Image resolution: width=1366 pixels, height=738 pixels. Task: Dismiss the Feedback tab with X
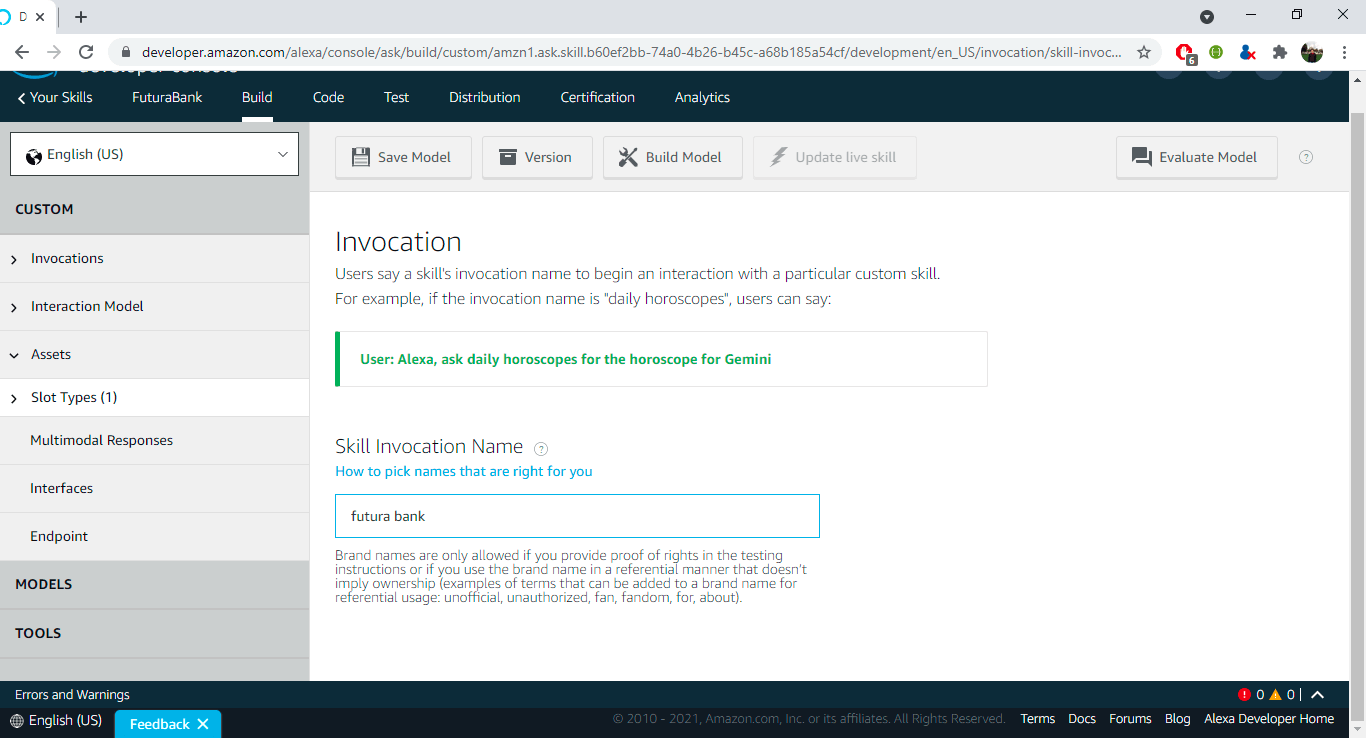203,724
